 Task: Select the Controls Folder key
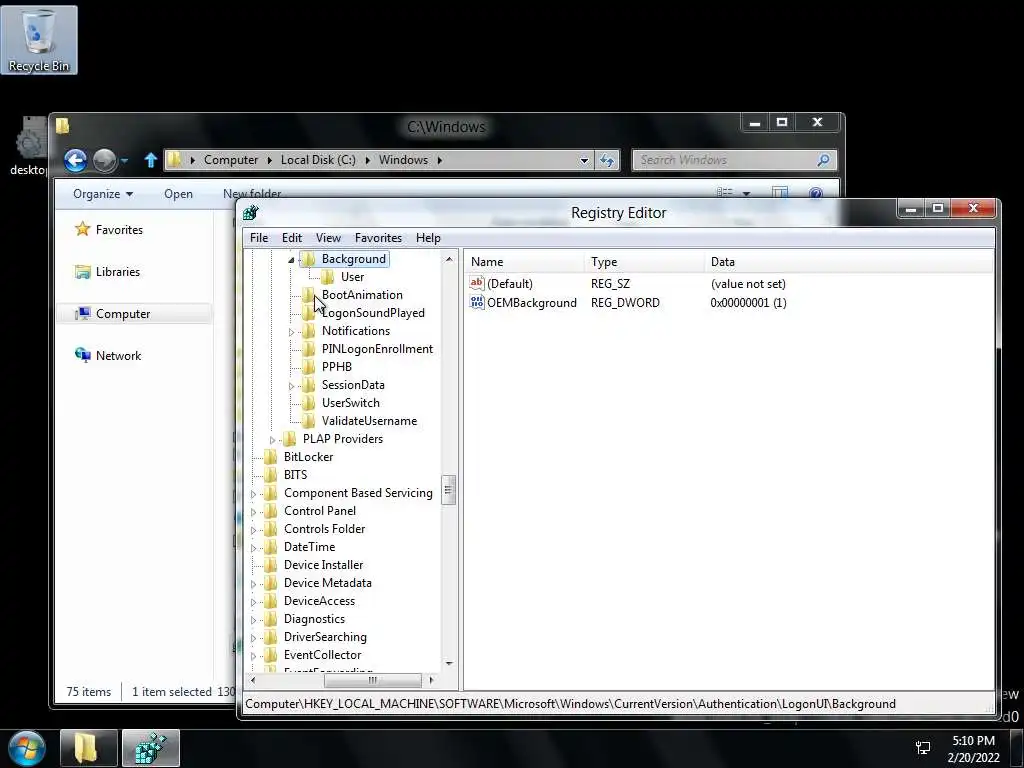point(324,529)
